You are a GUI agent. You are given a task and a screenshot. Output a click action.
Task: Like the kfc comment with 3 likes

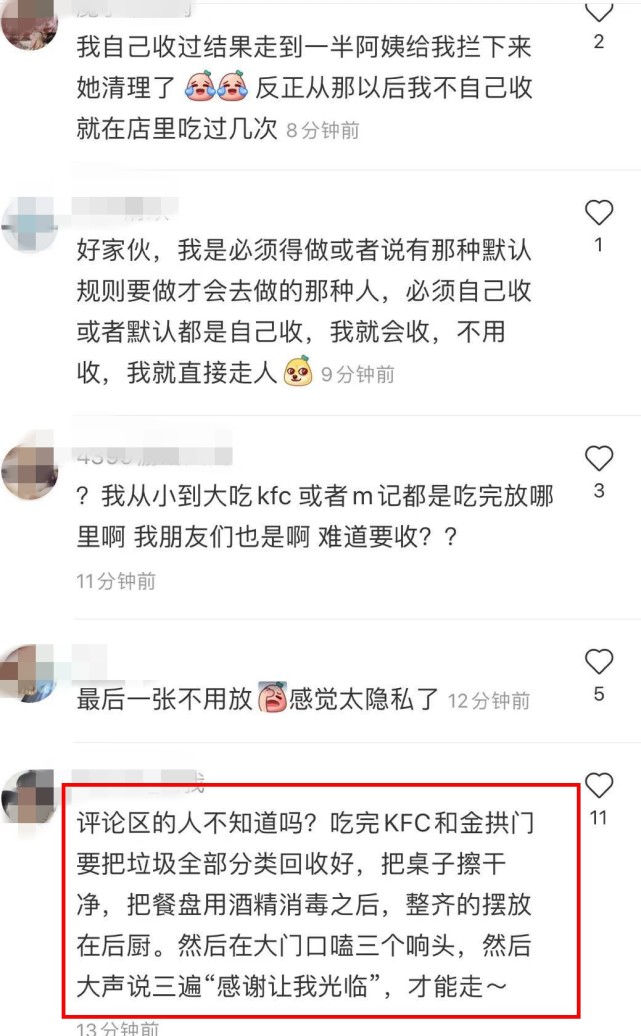[599, 458]
